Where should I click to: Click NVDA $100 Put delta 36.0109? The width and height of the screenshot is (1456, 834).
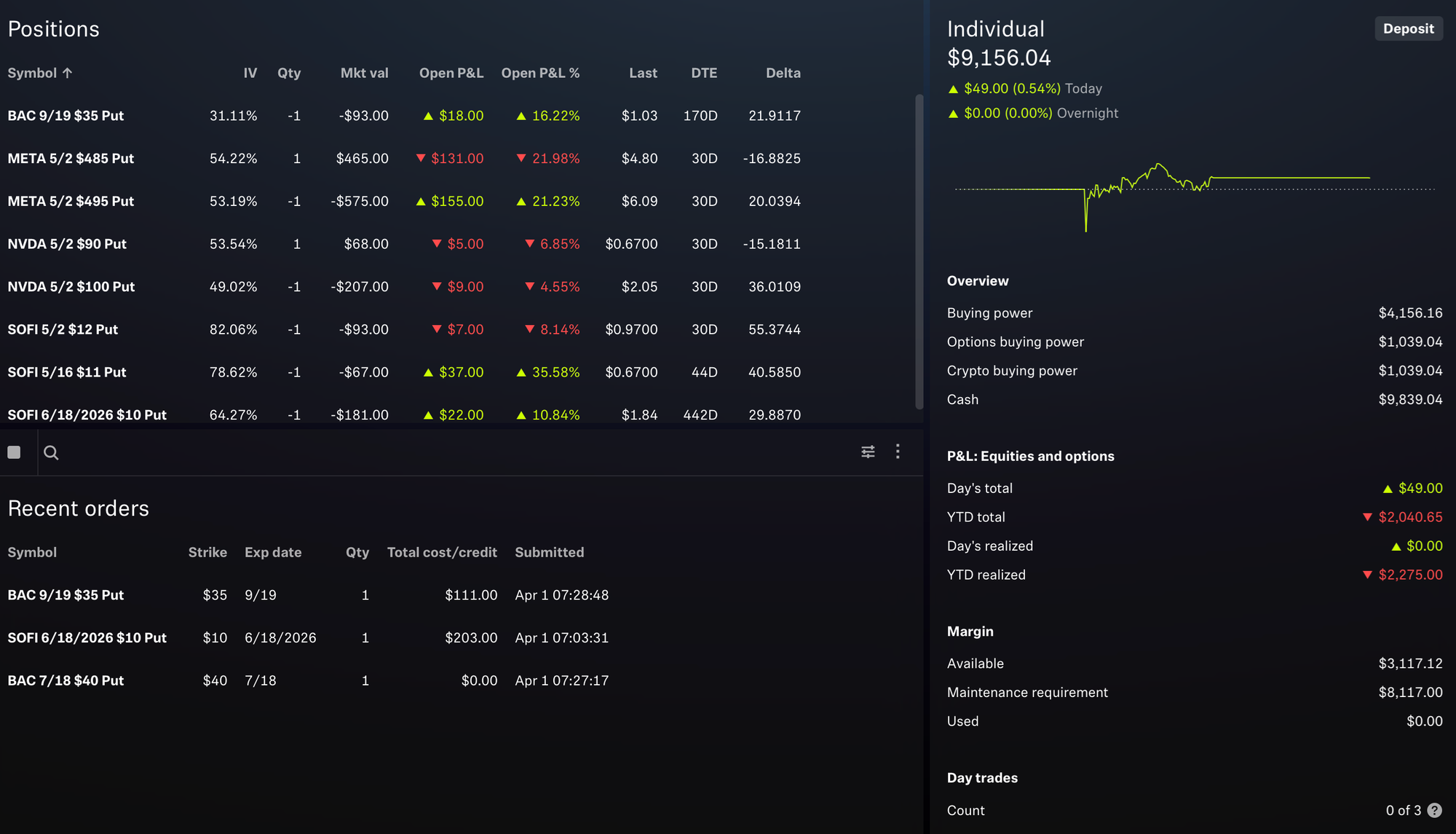(x=774, y=287)
